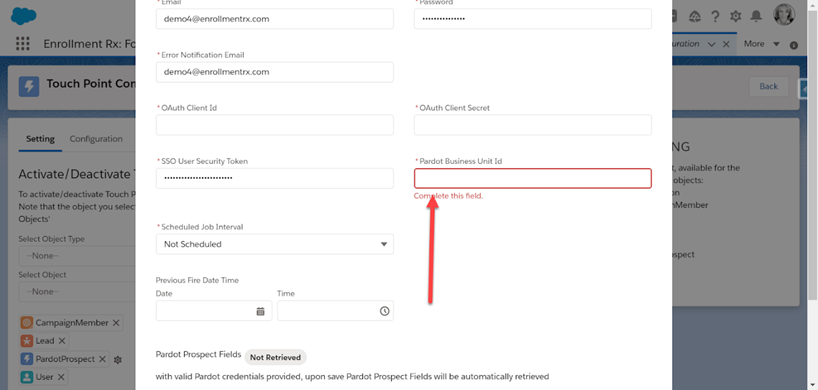Remove the User object pill

(61, 377)
